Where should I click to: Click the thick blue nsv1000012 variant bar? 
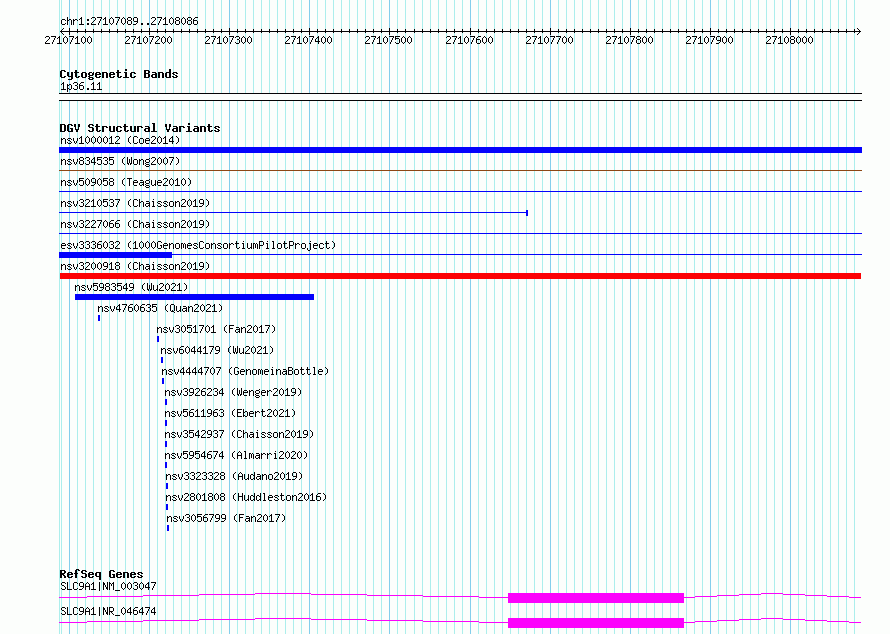click(x=460, y=150)
